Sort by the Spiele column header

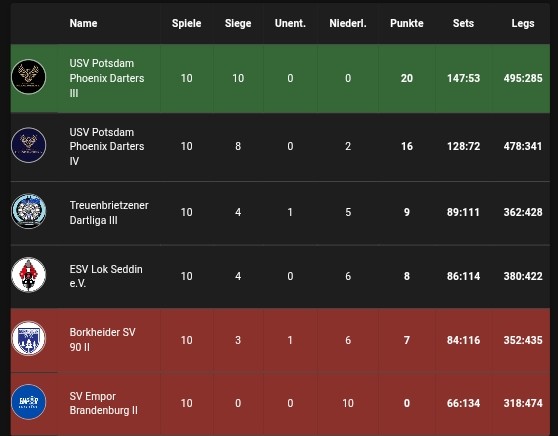click(186, 23)
